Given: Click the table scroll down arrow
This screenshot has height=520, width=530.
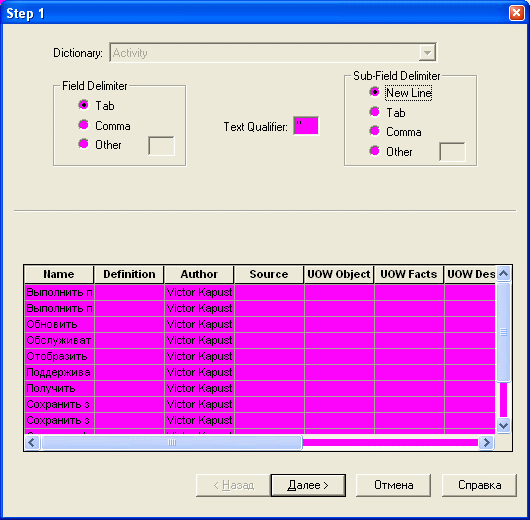Looking at the screenshot, I should pyautogui.click(x=504, y=425).
